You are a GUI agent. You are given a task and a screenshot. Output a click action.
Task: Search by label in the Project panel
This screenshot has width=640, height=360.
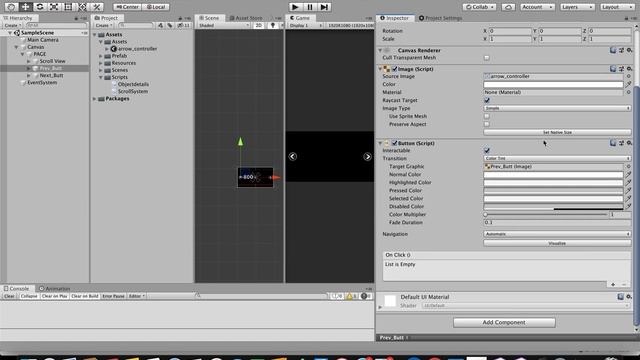pyautogui.click(x=170, y=25)
